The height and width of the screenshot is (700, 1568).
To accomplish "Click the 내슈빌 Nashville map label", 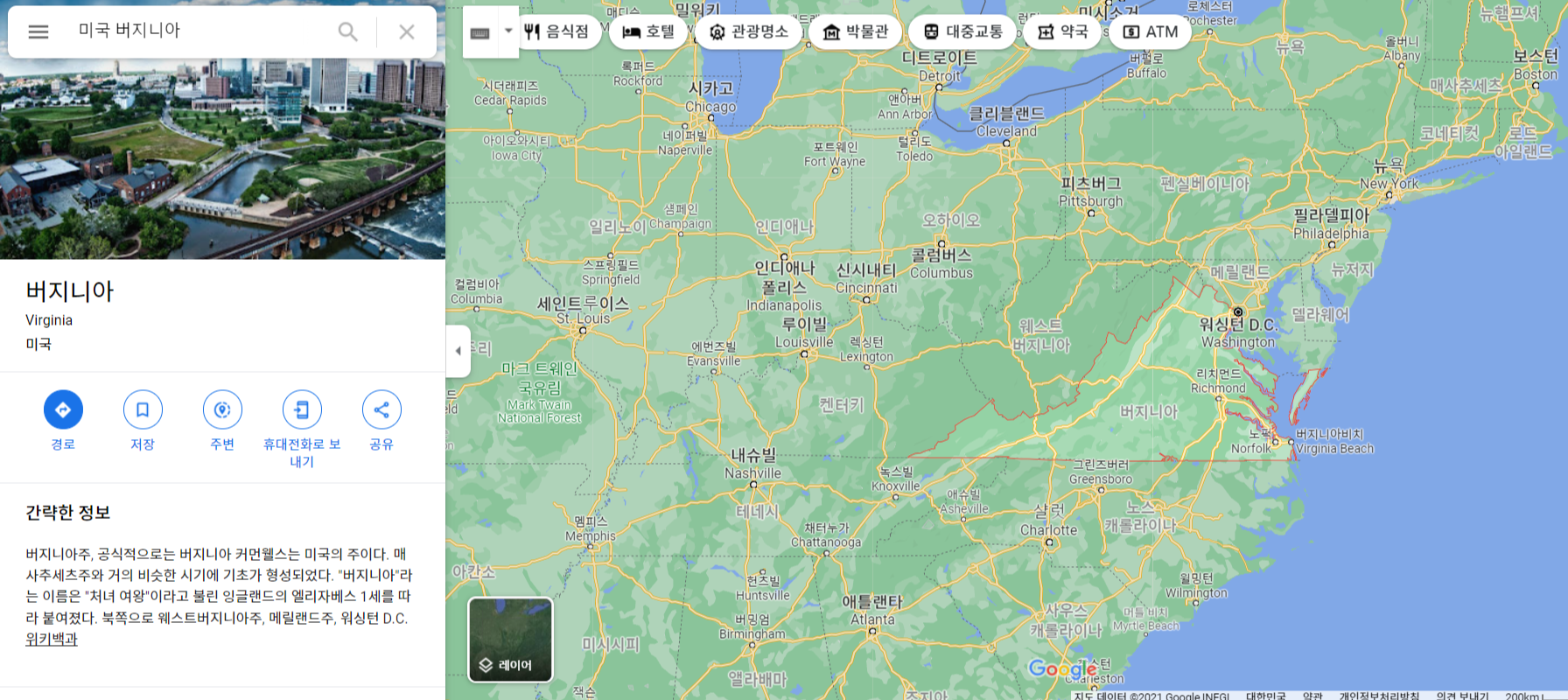I will coord(753,464).
